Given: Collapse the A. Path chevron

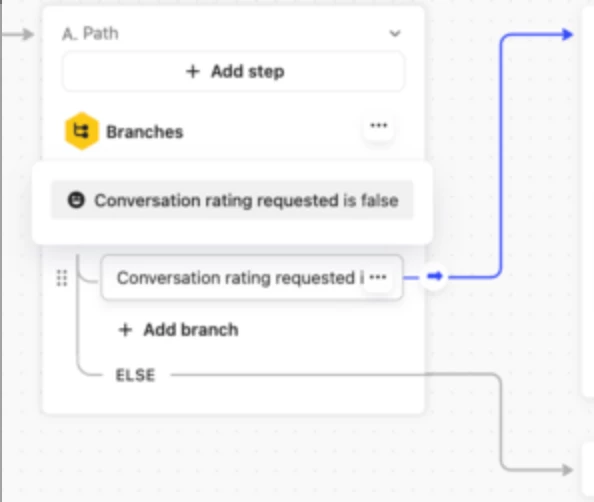Looking at the screenshot, I should pyautogui.click(x=395, y=34).
